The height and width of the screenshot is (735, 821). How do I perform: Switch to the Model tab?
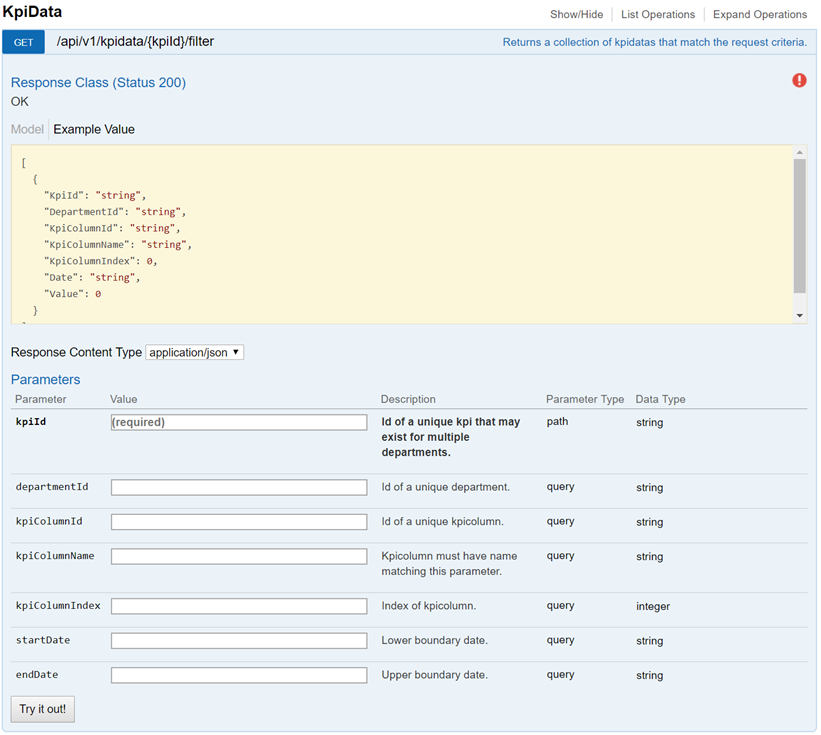(x=27, y=129)
